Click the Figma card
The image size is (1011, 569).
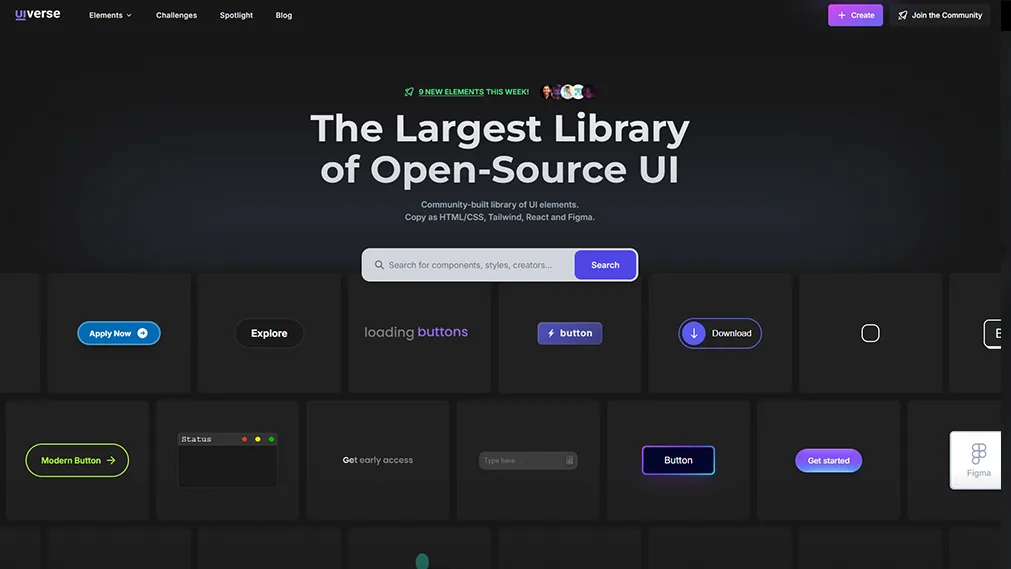pos(976,460)
